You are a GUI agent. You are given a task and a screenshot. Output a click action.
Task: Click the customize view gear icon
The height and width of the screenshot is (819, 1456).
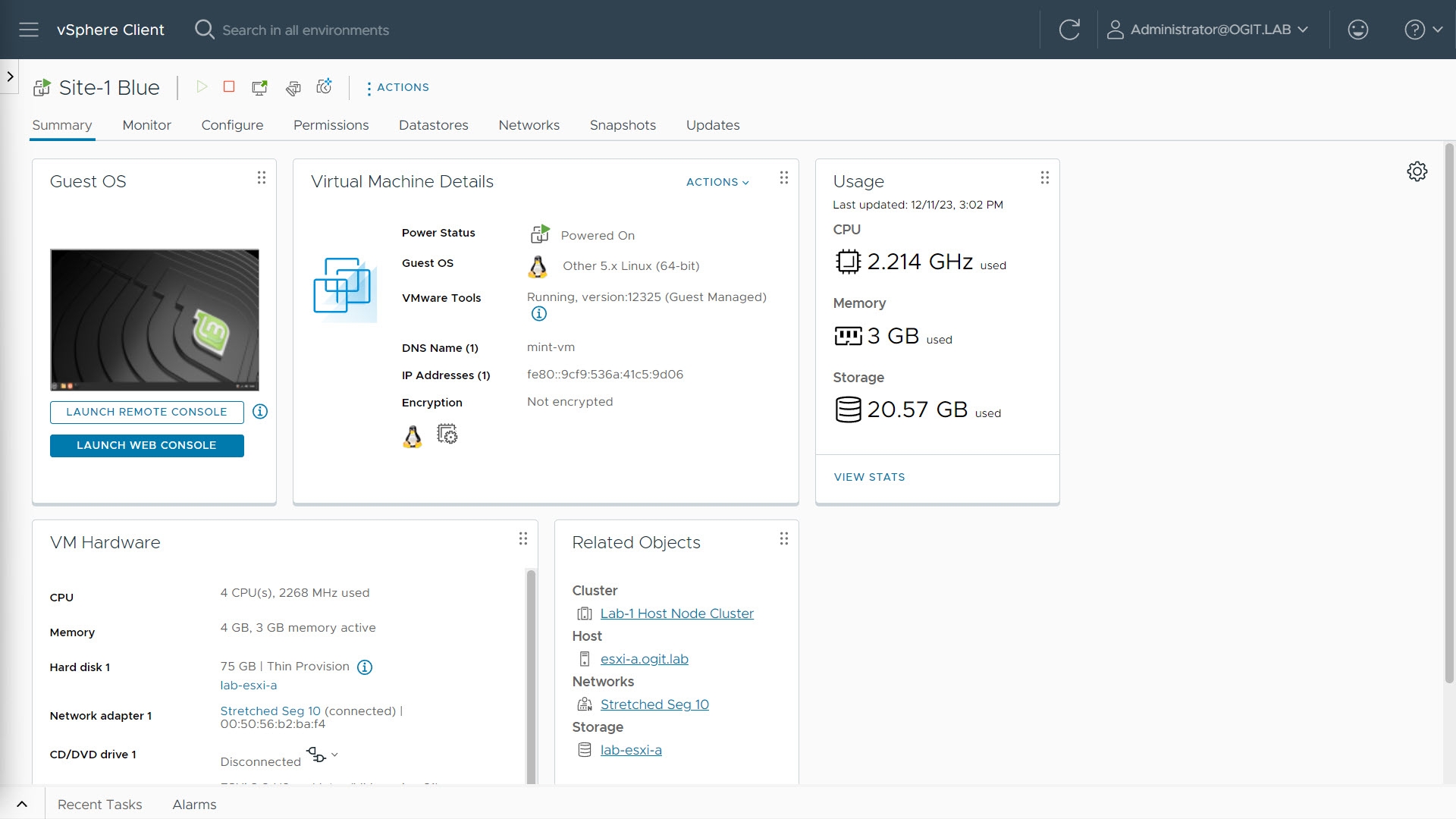point(1417,171)
